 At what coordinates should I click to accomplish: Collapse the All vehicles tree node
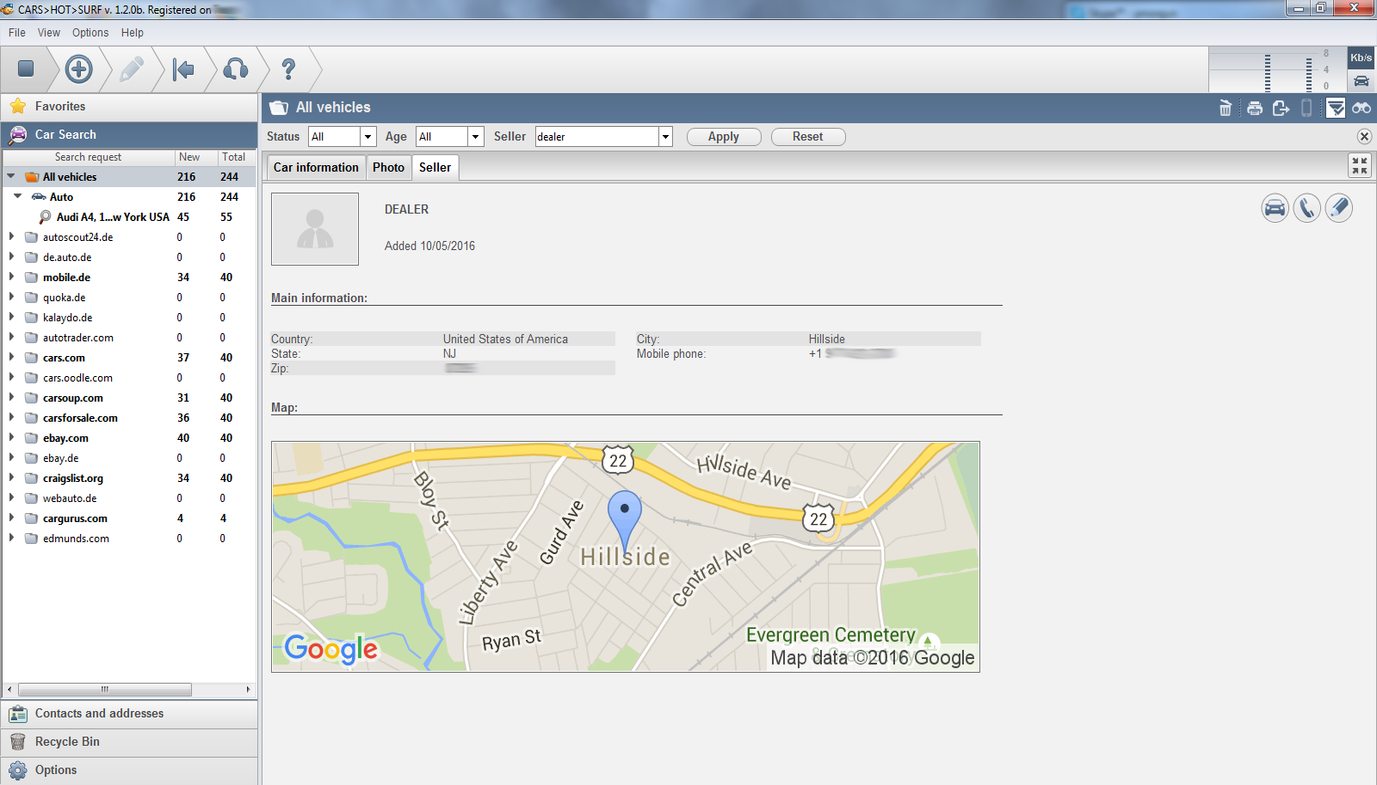11,177
